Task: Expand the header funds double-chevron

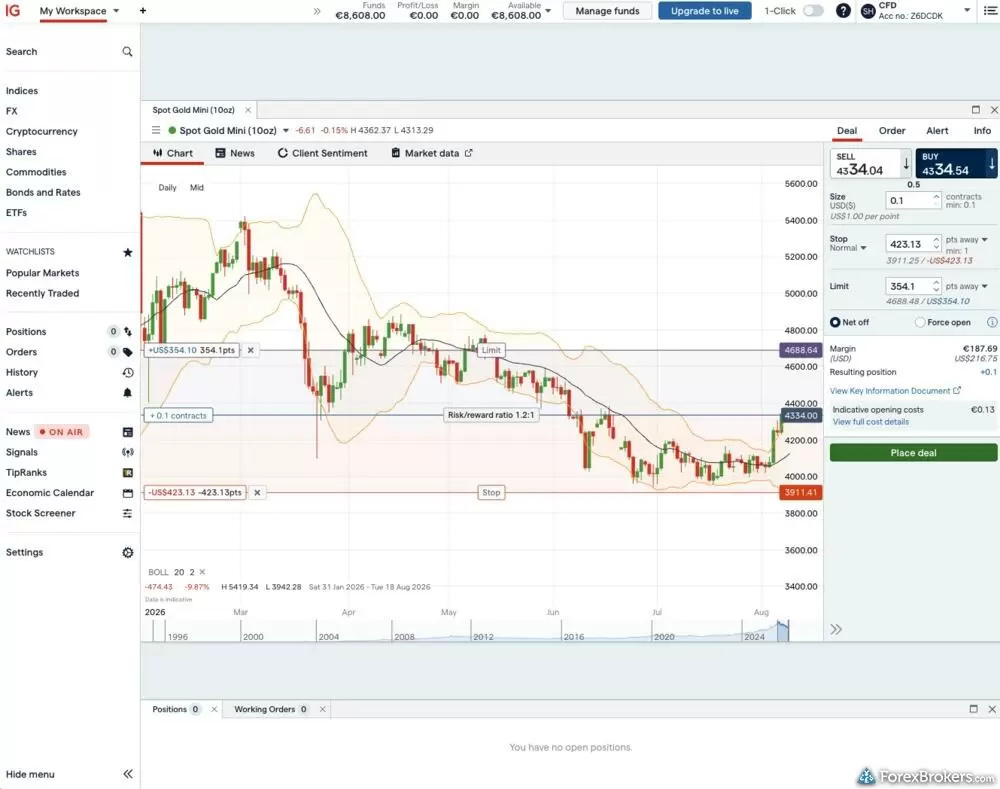Action: [x=317, y=11]
